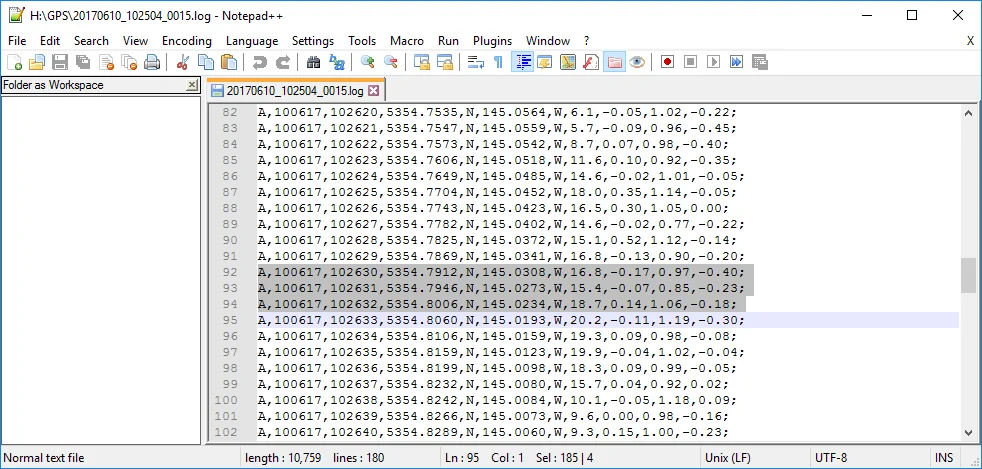Open the Document Map icon
This screenshot has width=982, height=469.
point(567,62)
